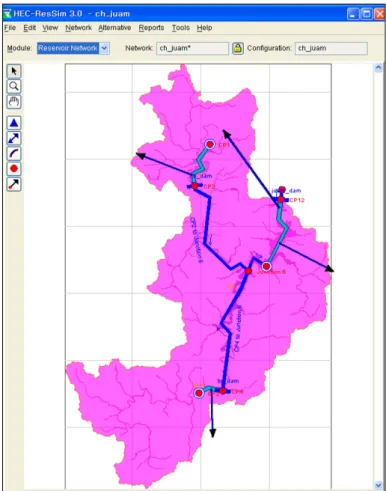Open the Network menu
The width and height of the screenshot is (386, 491).
click(x=78, y=28)
